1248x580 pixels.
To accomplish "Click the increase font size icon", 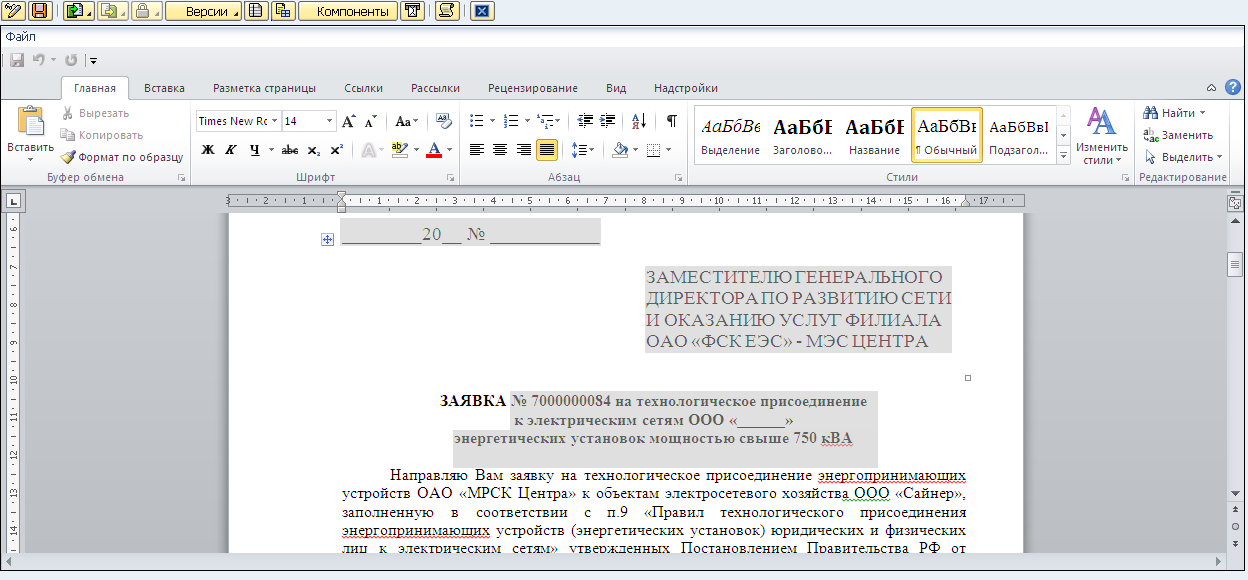I will click(x=349, y=121).
